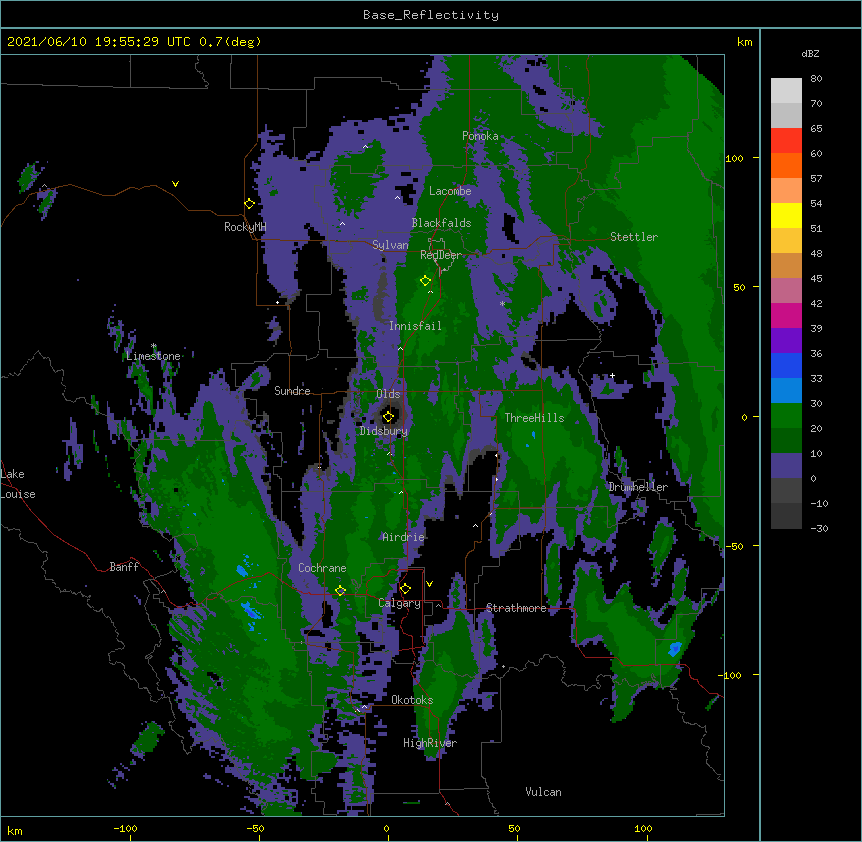Pick the red legend swatch below 65
Viewport: 862px width, 842px height.
point(786,141)
